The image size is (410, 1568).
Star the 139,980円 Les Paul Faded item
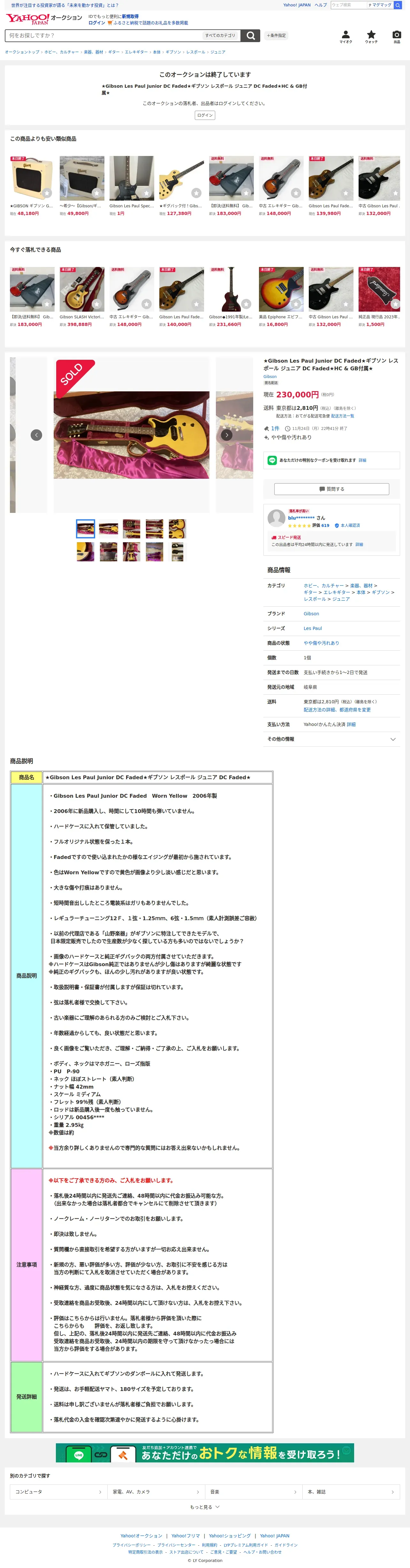tap(345, 193)
